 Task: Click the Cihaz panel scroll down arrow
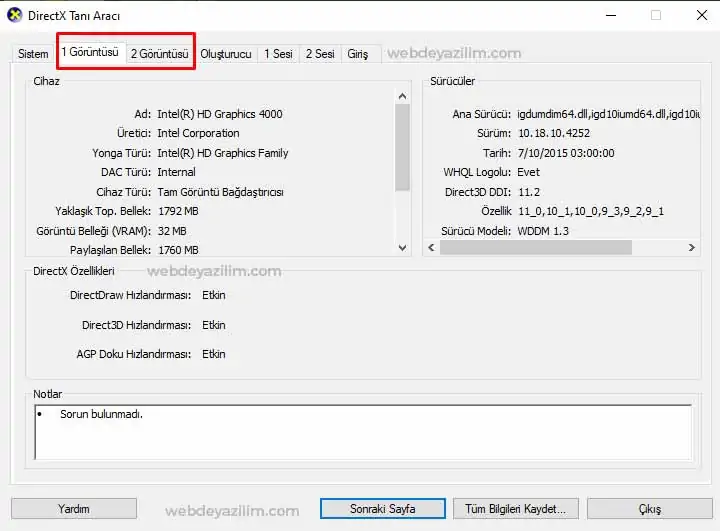click(x=403, y=248)
